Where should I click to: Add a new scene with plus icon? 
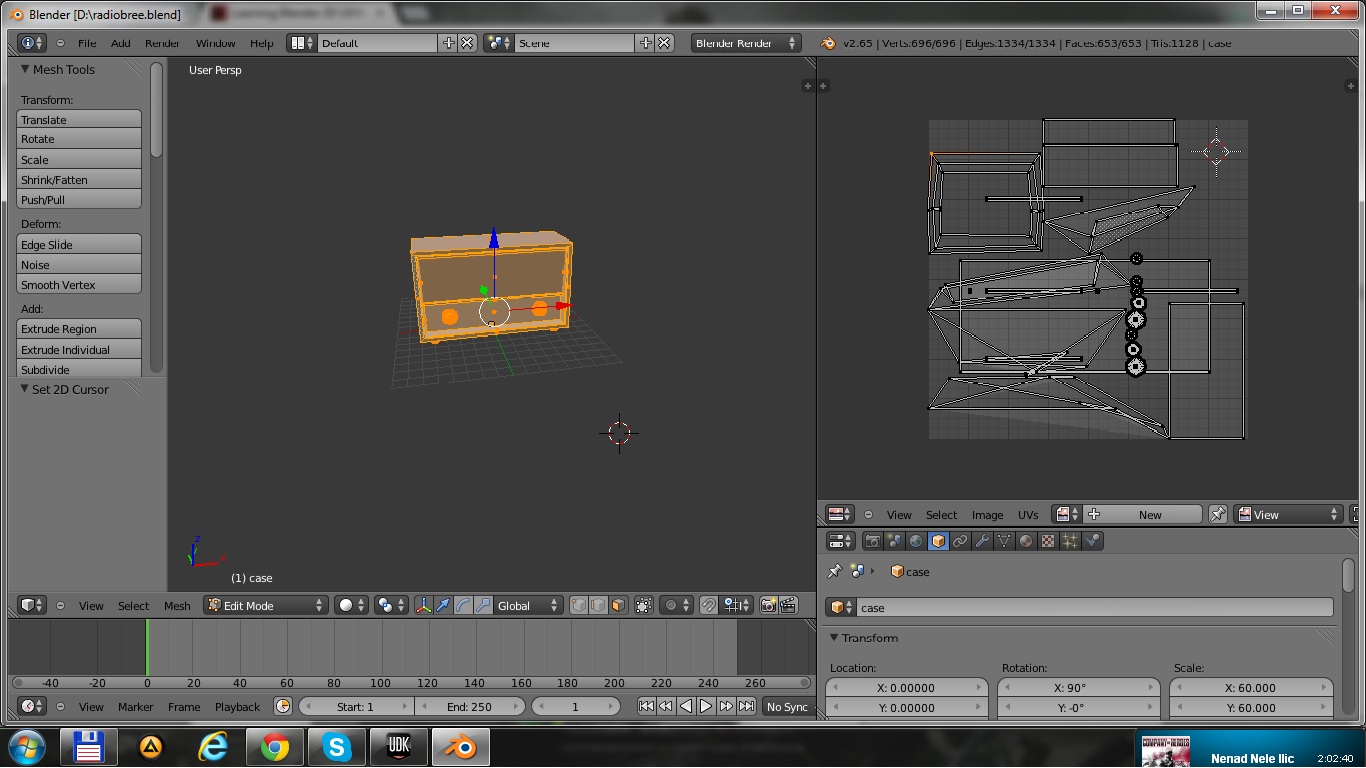pos(645,43)
